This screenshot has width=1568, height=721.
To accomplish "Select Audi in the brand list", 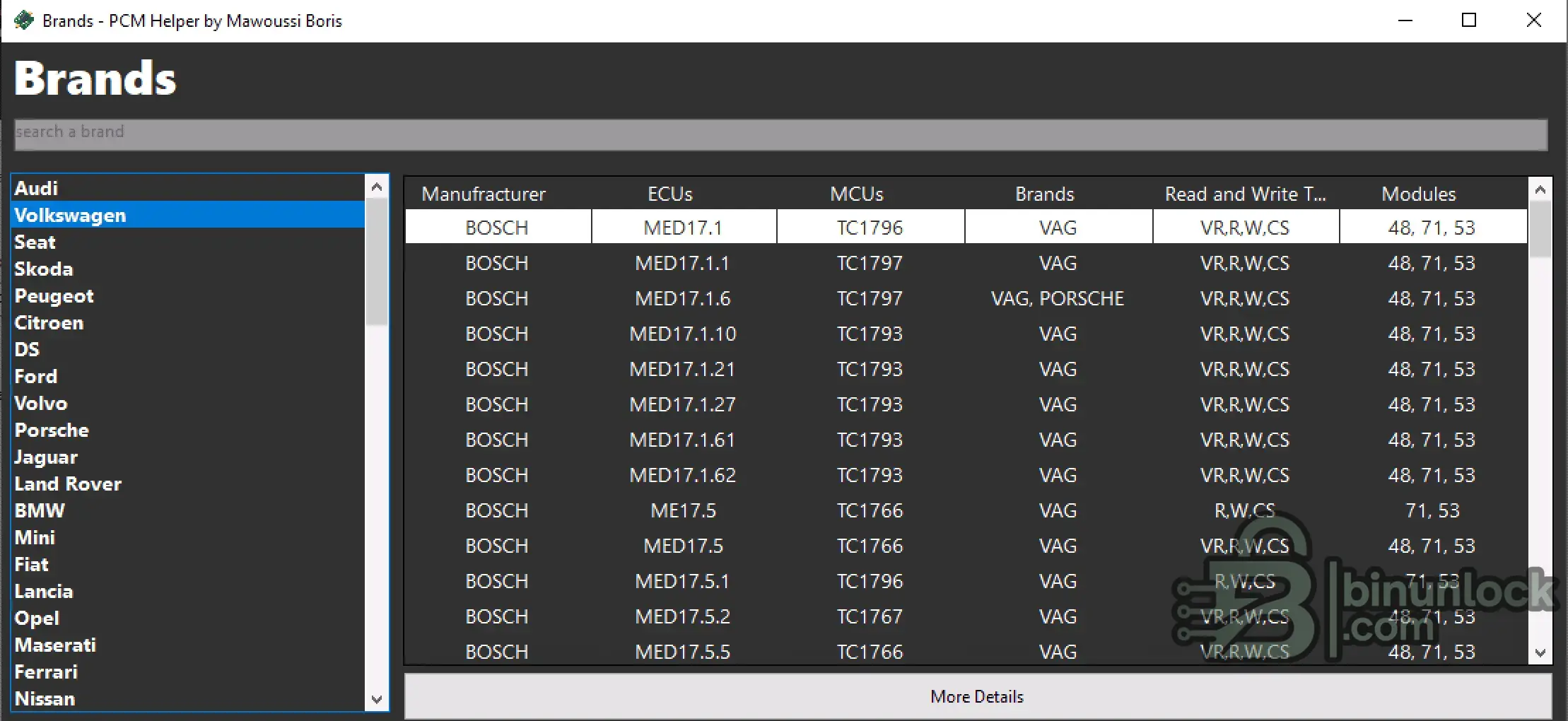I will coord(188,189).
